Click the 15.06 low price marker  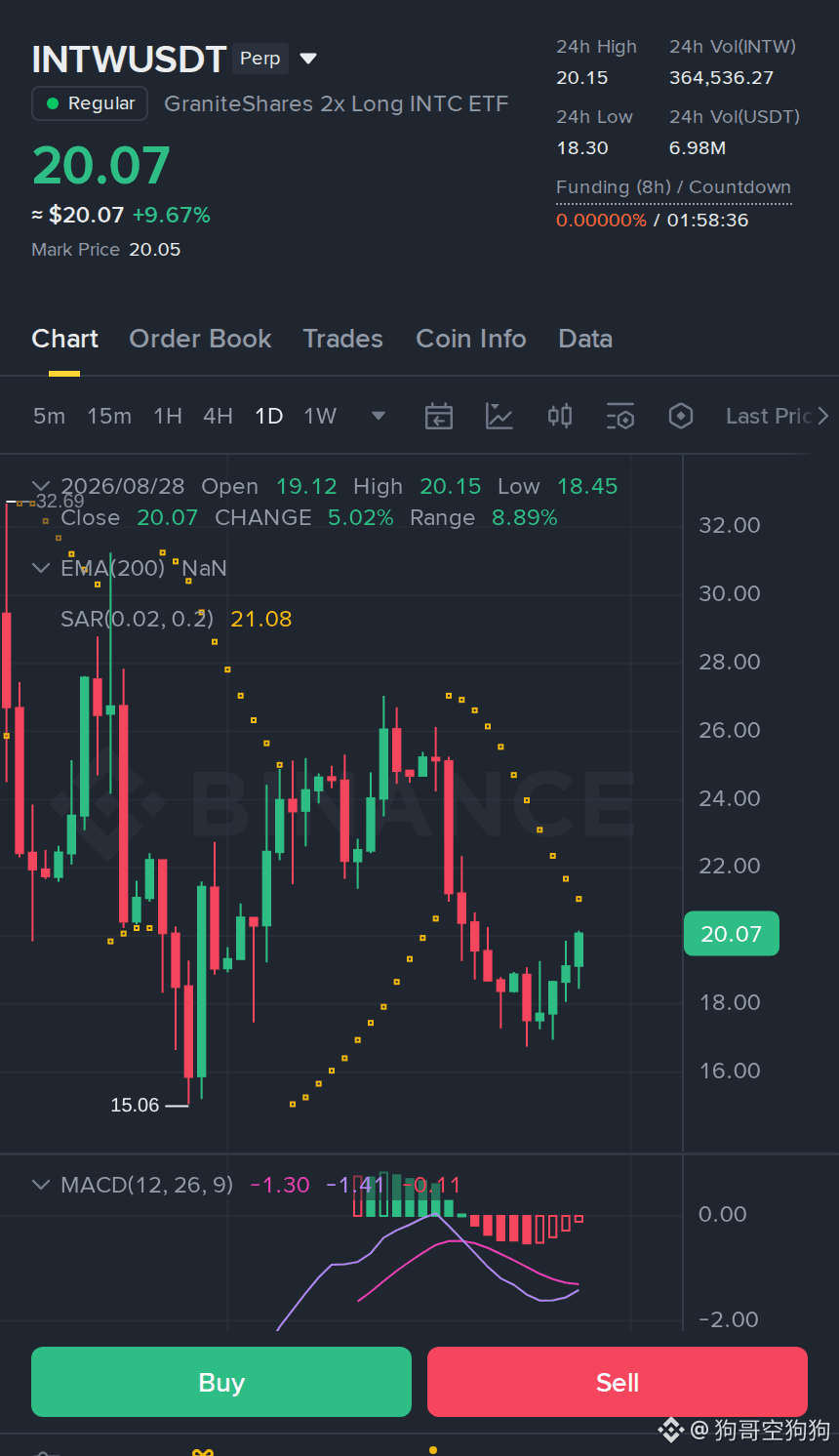[x=135, y=1105]
